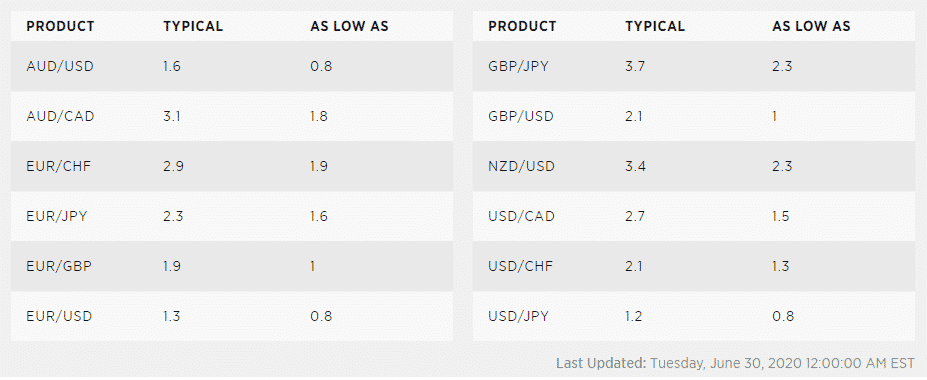Click the left table's TYPICAL column header
927x380 pixels.
click(x=193, y=27)
